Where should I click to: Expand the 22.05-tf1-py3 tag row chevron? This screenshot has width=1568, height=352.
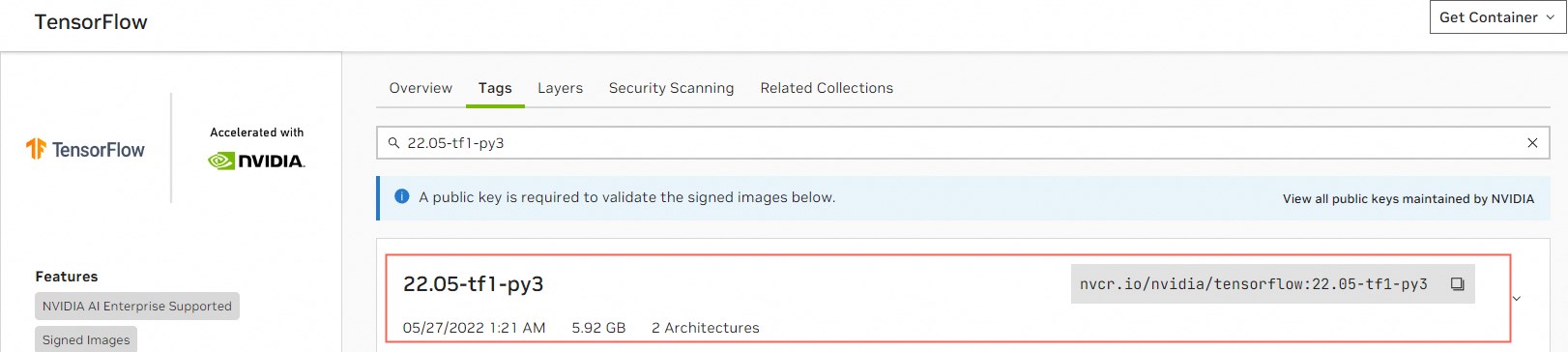point(1516,299)
